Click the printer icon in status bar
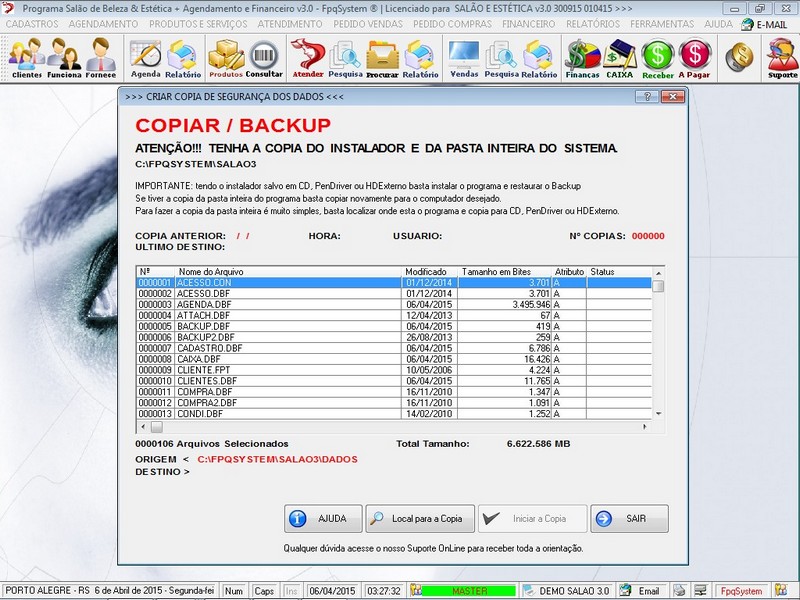This screenshot has height=600, width=800. (x=679, y=590)
